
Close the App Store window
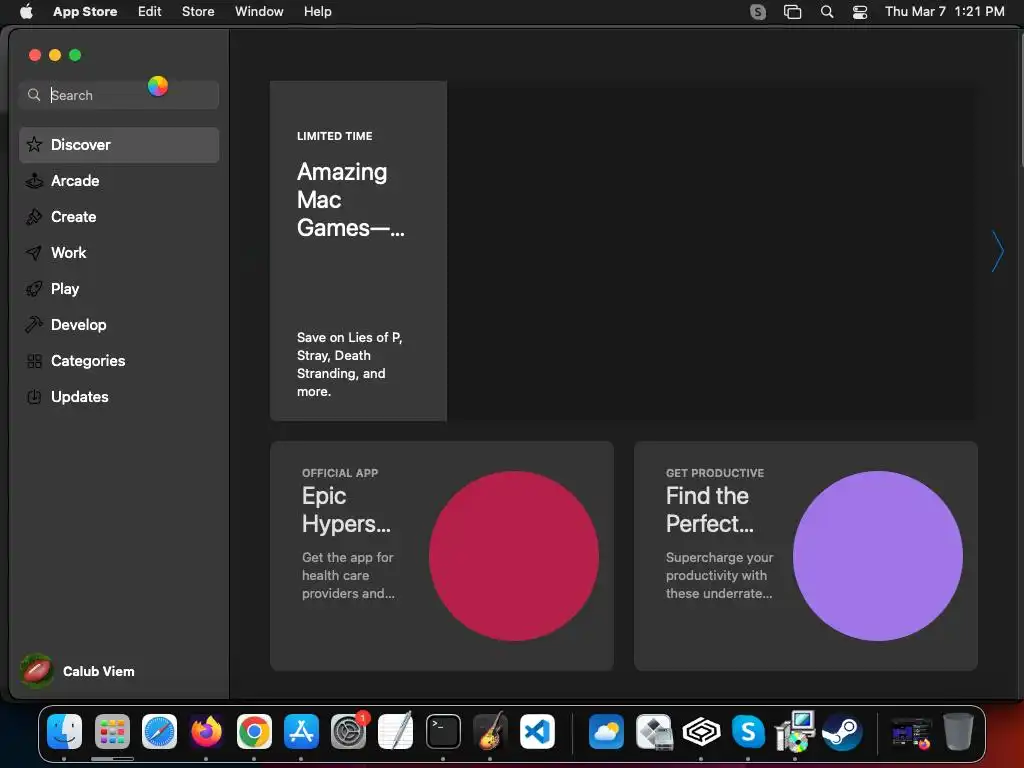coord(35,55)
